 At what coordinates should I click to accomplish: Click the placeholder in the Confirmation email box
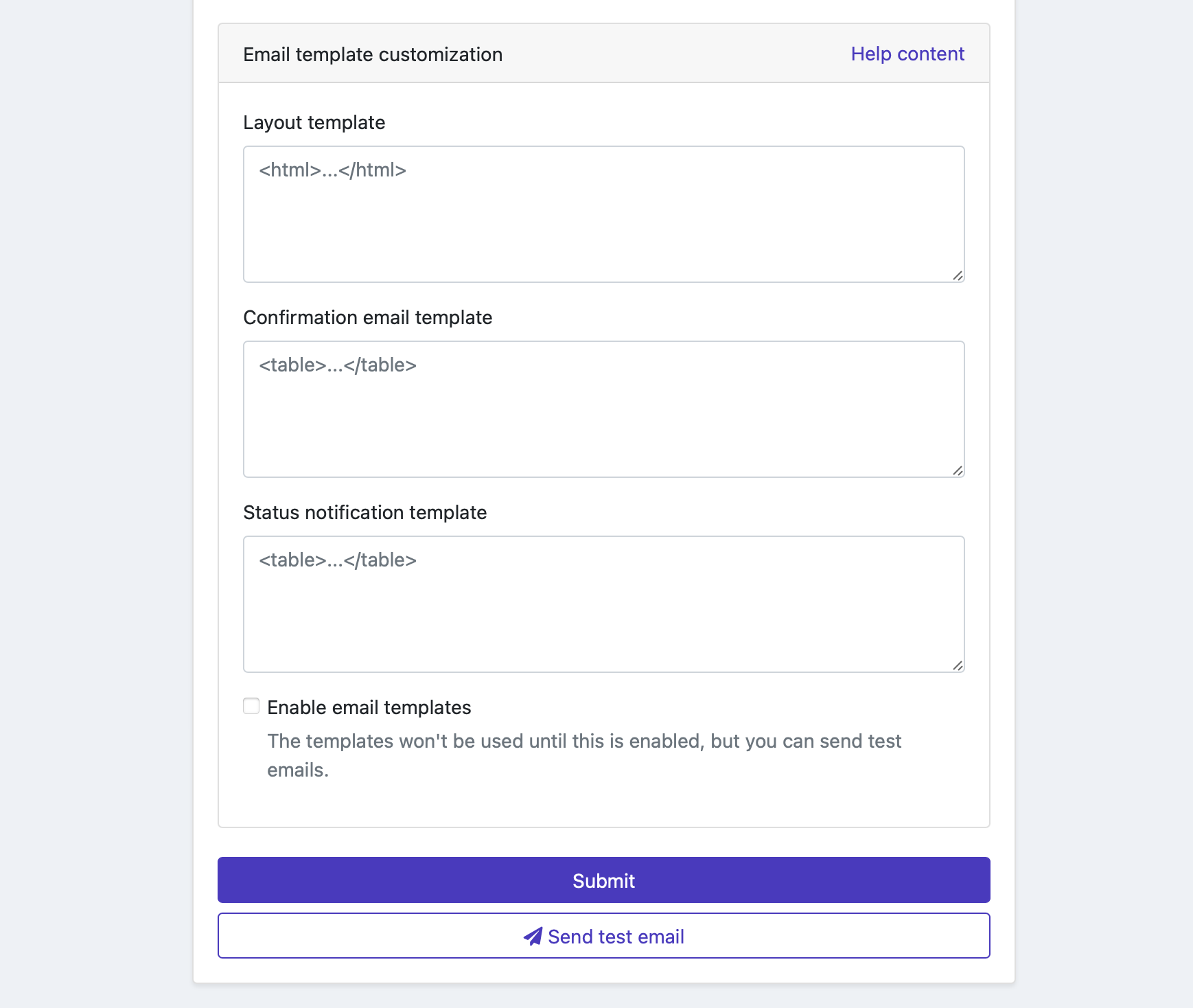[338, 365]
